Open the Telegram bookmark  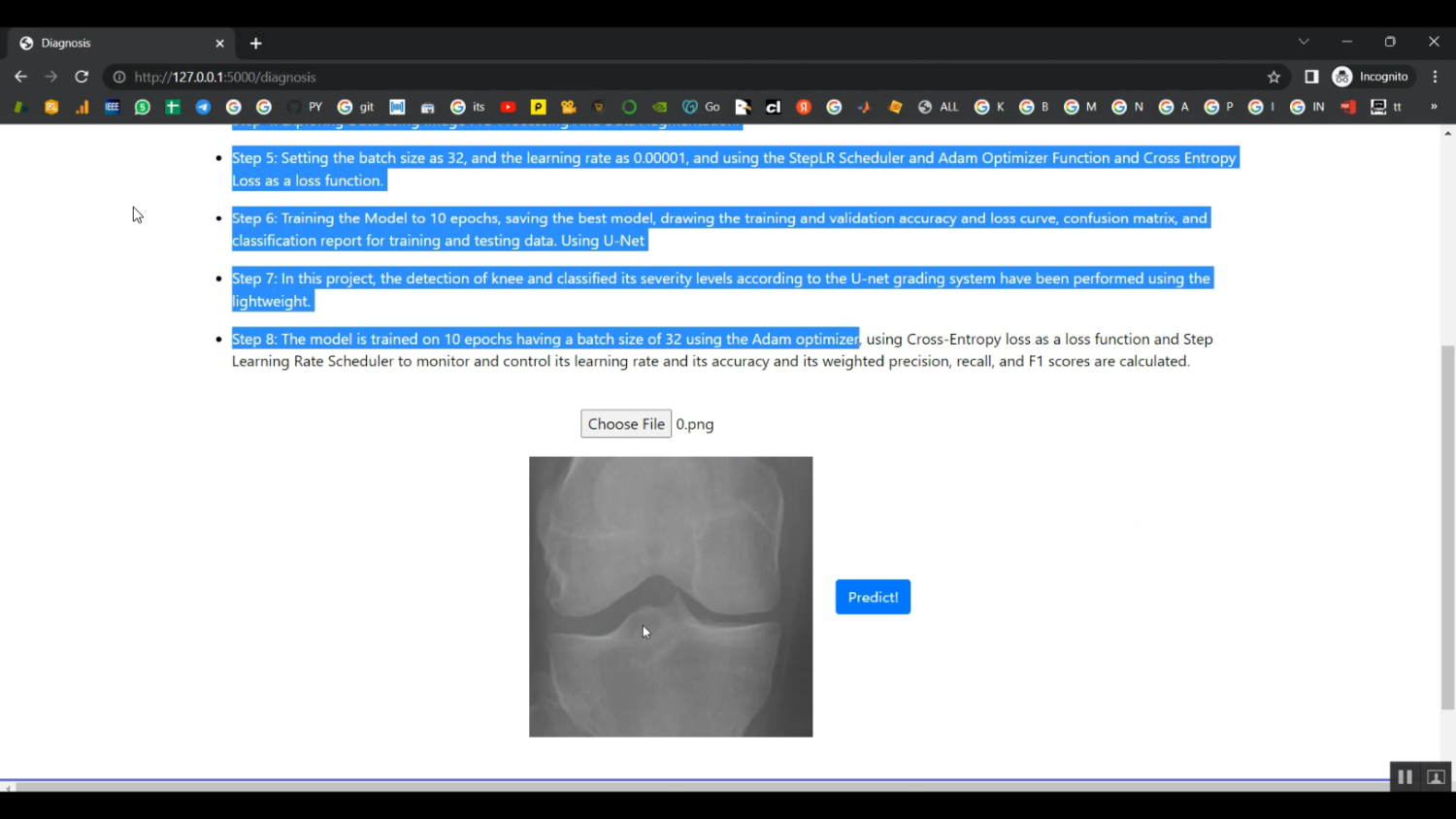[x=203, y=107]
